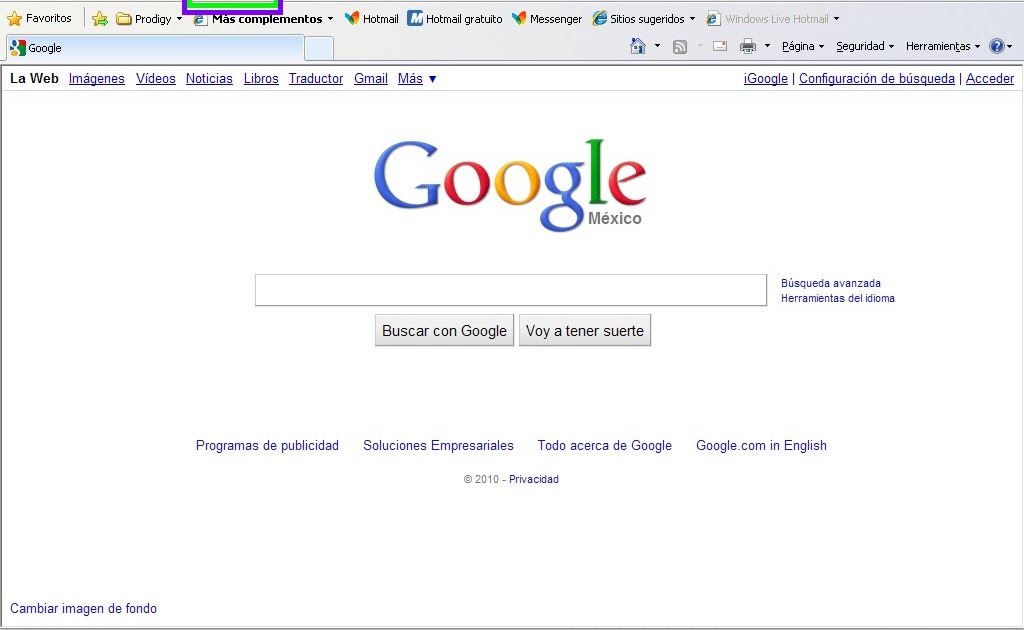Expand the Windows Live Hotmail dropdown arrow
The width and height of the screenshot is (1024, 630).
[837, 19]
